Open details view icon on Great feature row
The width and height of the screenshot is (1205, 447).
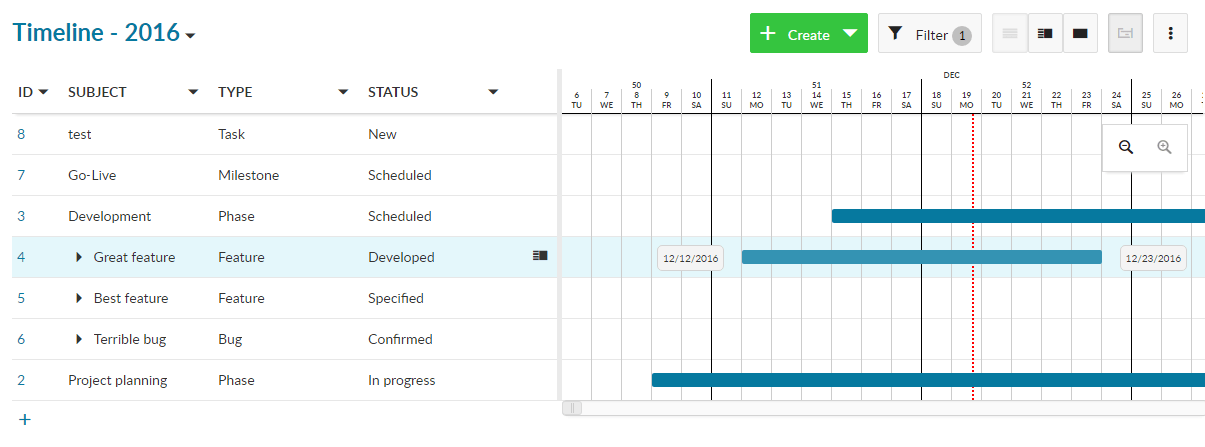(540, 257)
